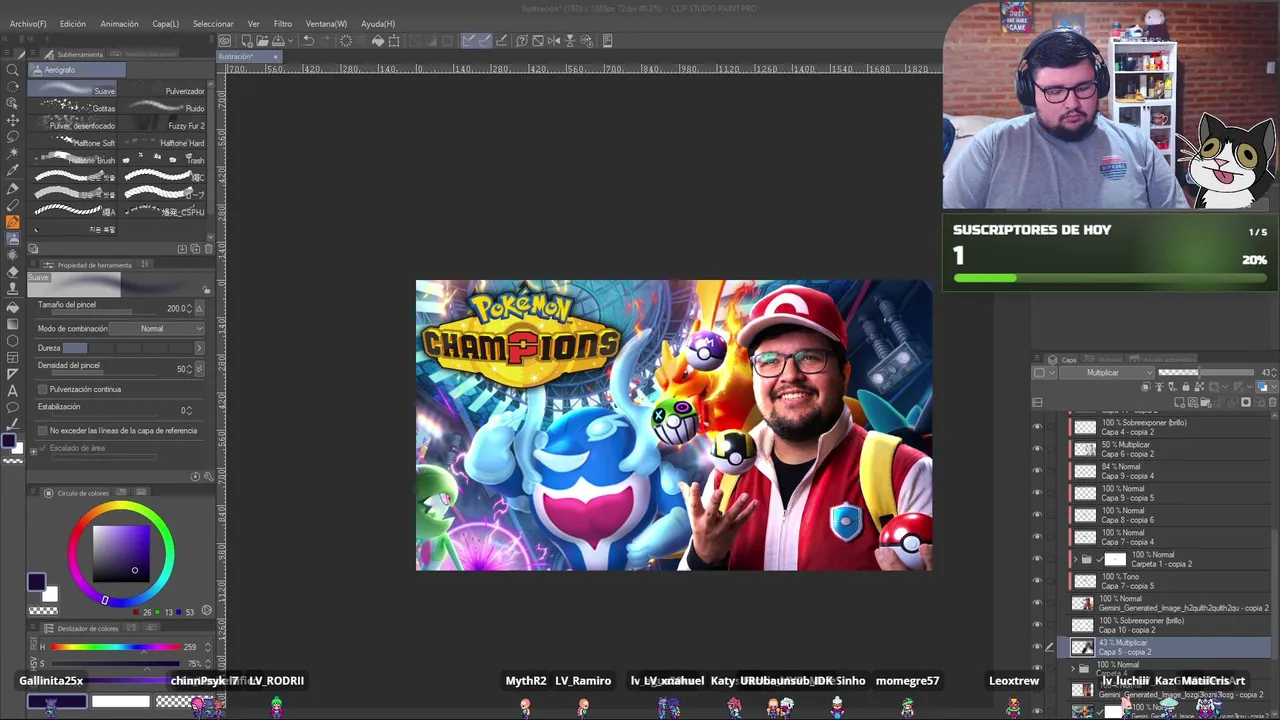This screenshot has height=720, width=1280.
Task: Hide layer Capa 9 - copia 5
Action: point(1037,493)
